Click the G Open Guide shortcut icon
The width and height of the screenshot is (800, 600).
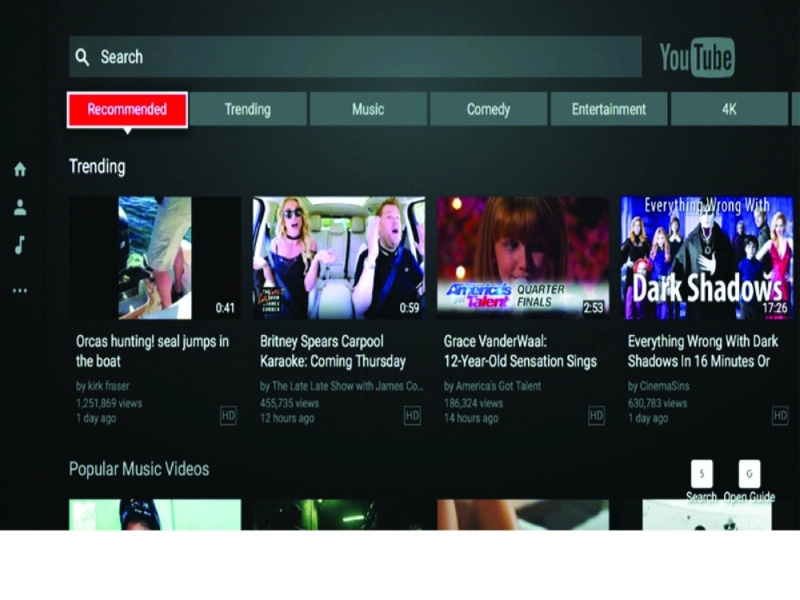749,474
